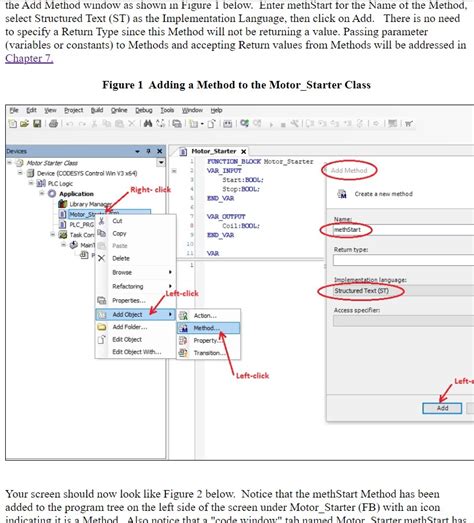Open the File menu
The height and width of the screenshot is (523, 474).
pyautogui.click(x=14, y=110)
